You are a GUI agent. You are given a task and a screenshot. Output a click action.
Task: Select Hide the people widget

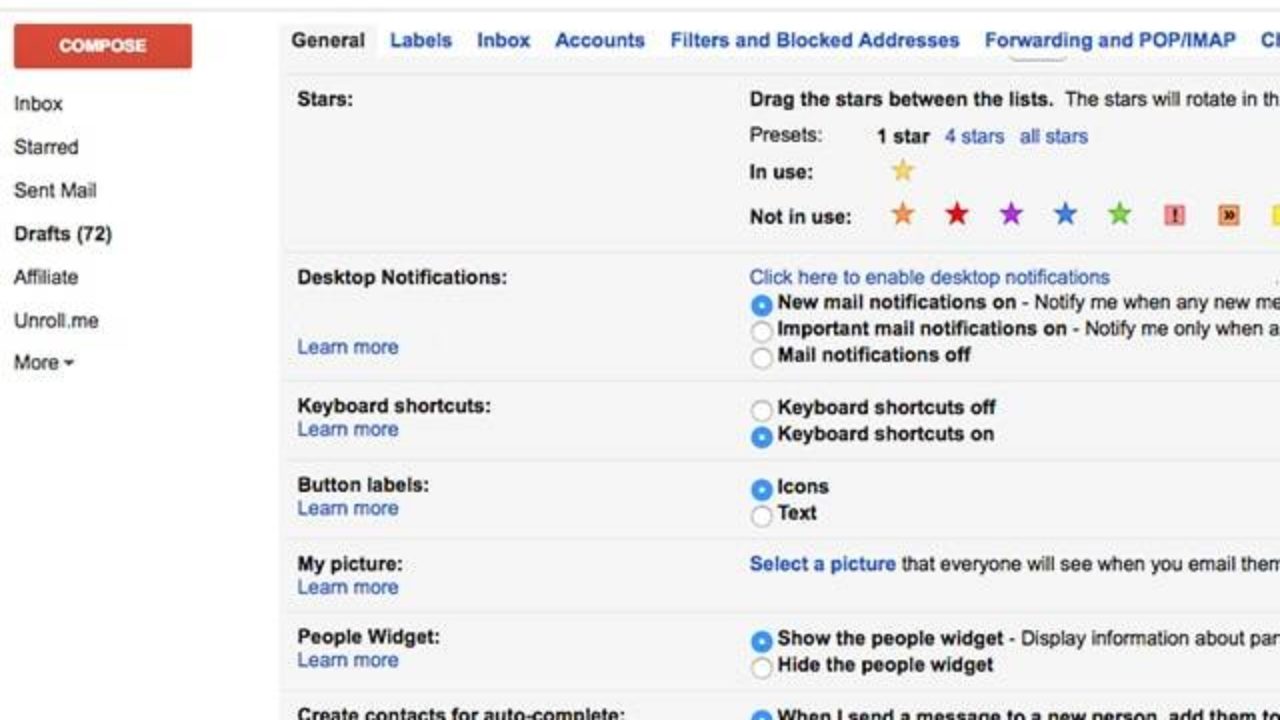[762, 667]
